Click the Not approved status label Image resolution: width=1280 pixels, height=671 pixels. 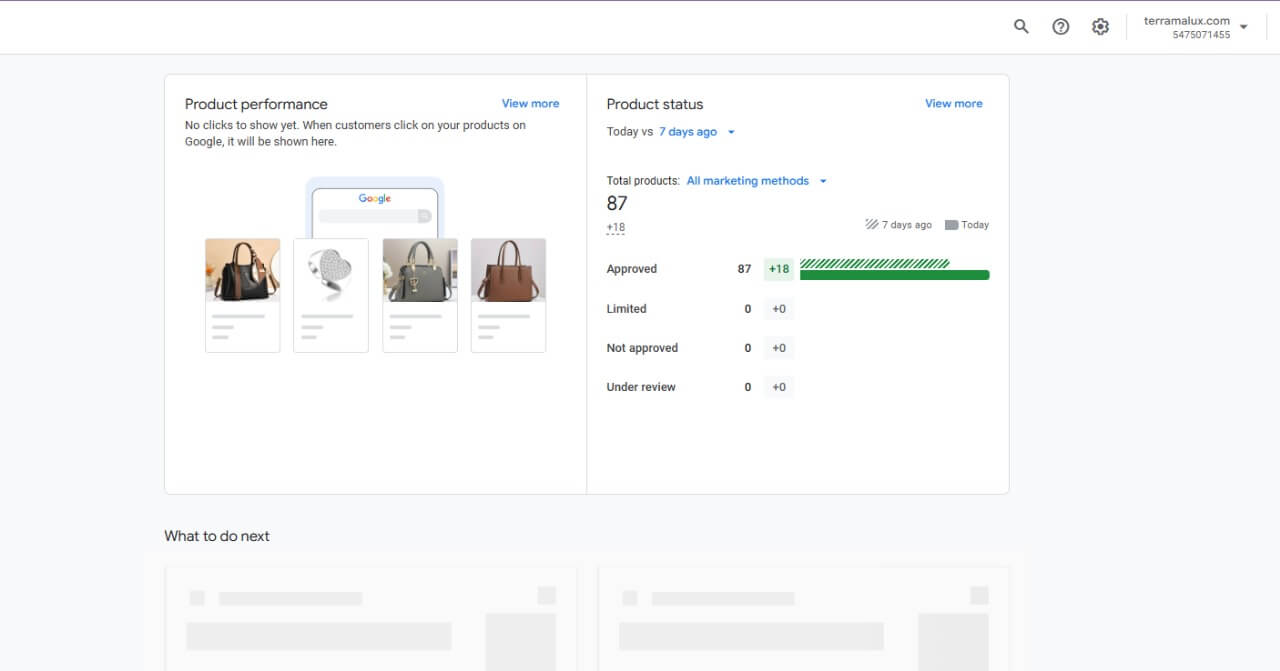(x=642, y=348)
